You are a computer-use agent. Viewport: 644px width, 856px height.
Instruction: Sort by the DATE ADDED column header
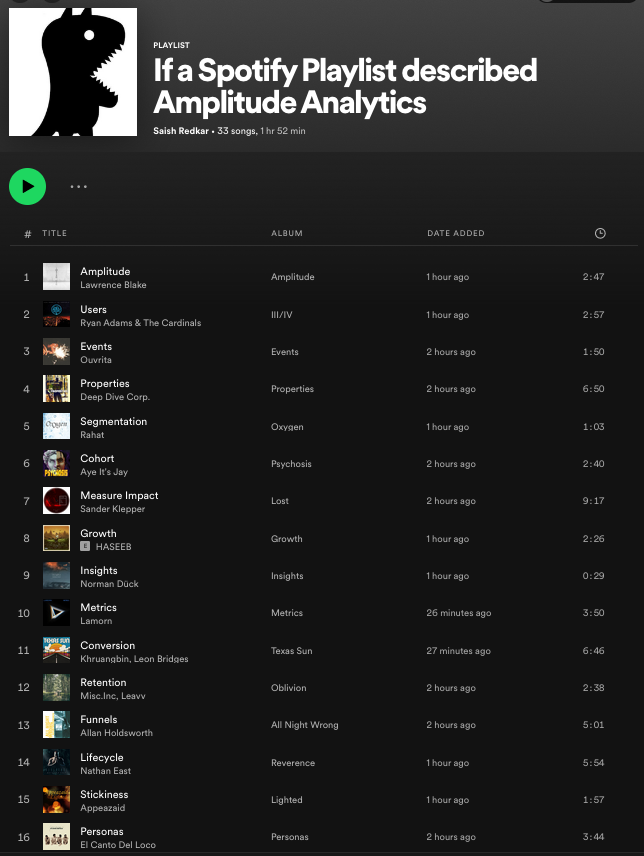[456, 233]
